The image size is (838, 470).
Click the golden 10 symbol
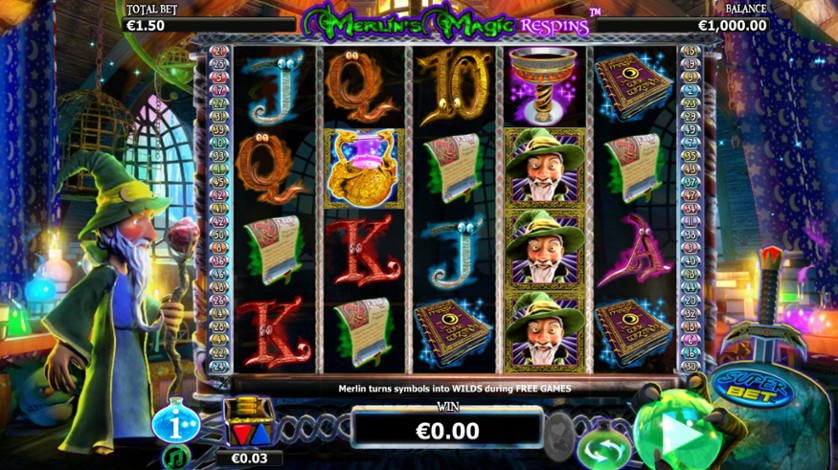click(x=454, y=87)
